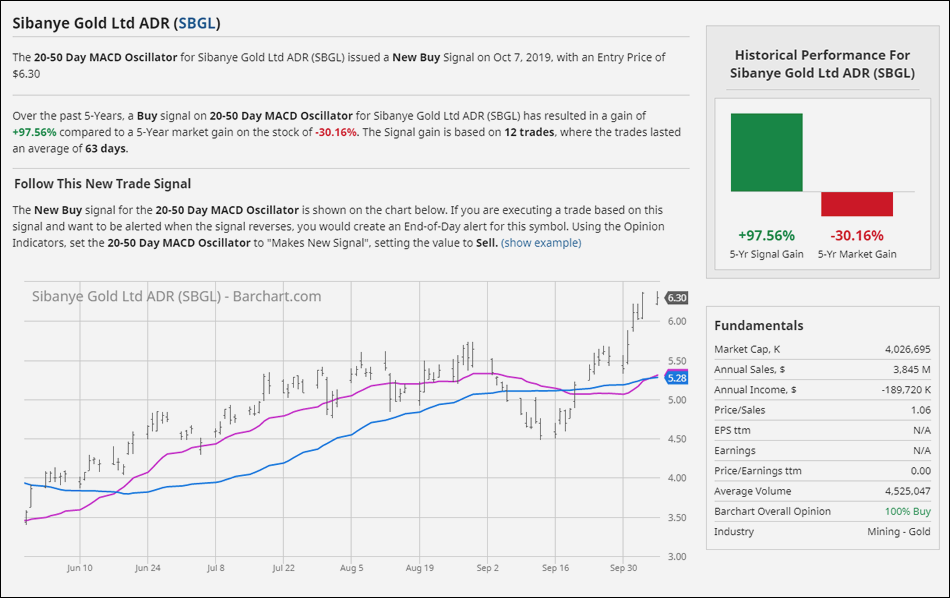The image size is (950, 598).
Task: Open the SBGL ticker link in heading
Action: pos(197,23)
